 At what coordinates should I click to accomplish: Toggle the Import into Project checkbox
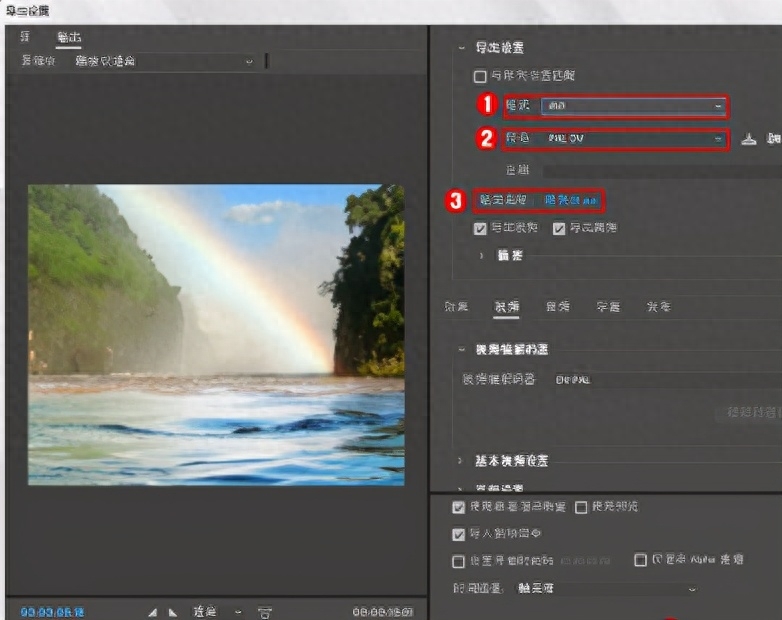tap(458, 534)
